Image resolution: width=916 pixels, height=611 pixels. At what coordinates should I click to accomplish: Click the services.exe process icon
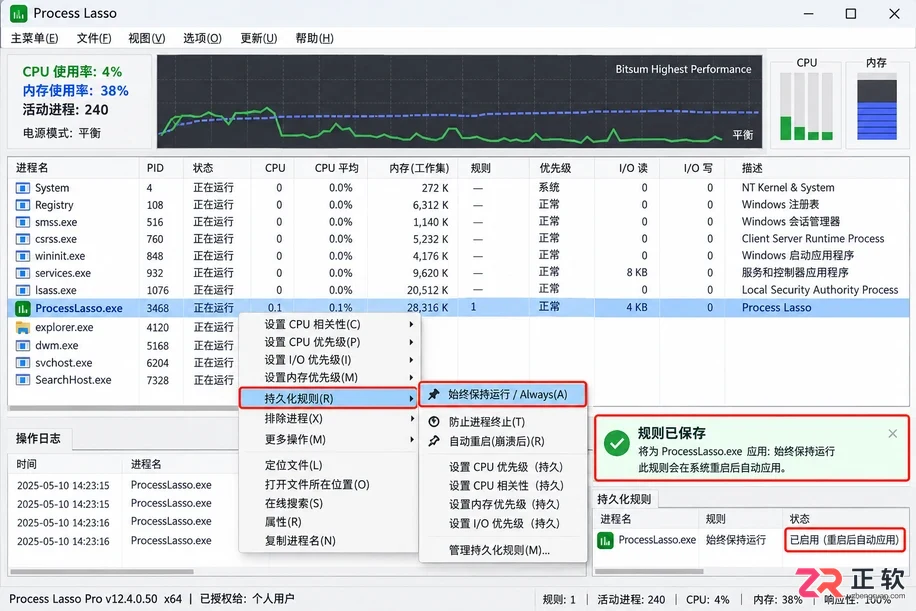23,273
